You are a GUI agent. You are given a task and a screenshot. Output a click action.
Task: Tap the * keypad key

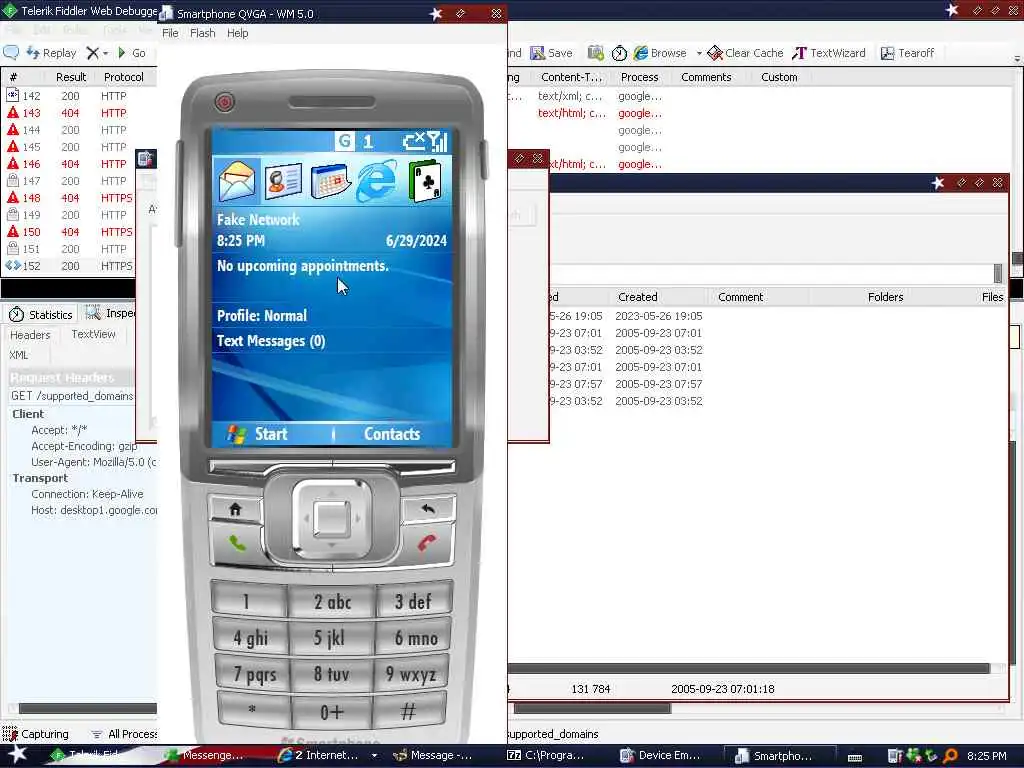252,711
